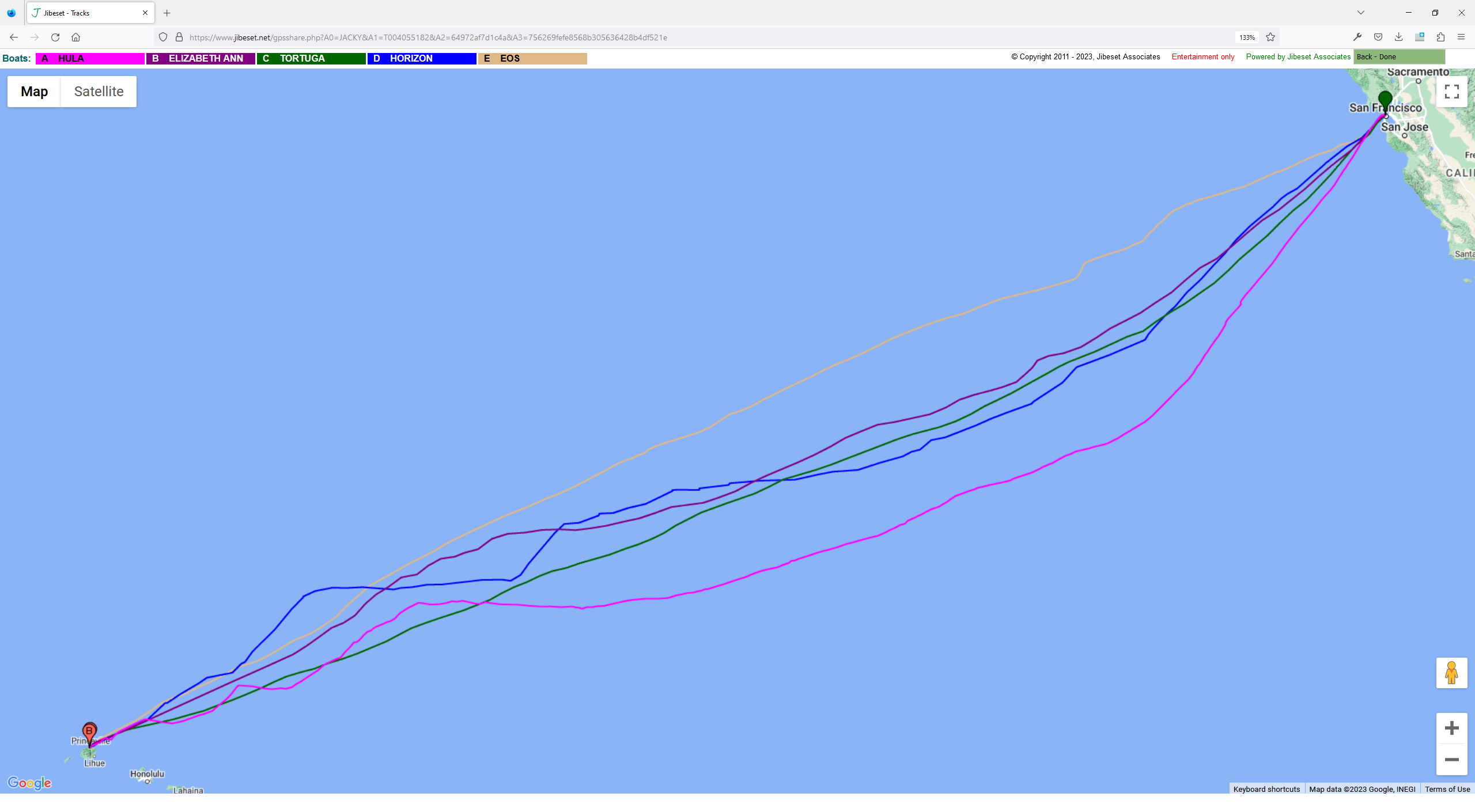Zoom in the map with plus button
This screenshot has width=1475, height=812.
pos(1451,728)
